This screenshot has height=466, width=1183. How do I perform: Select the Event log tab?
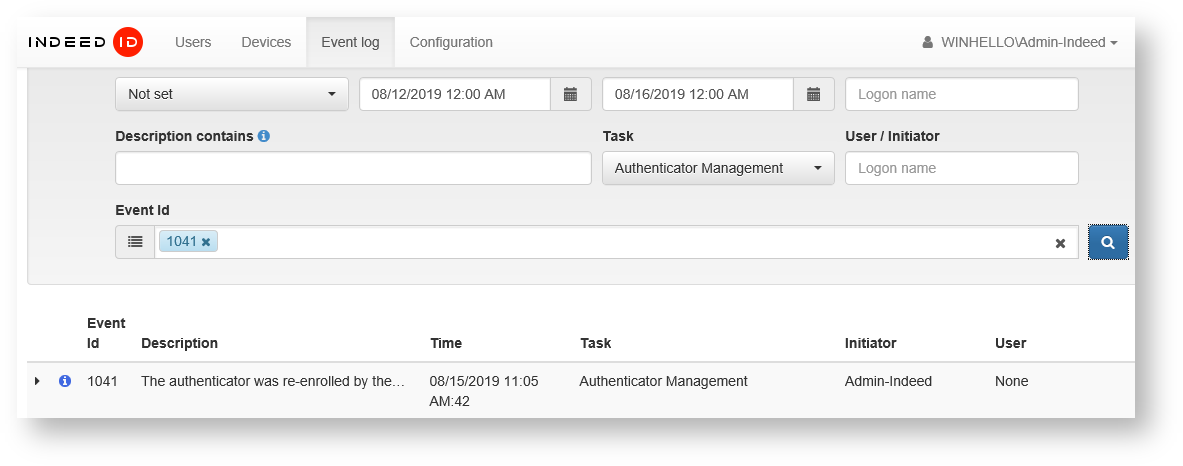pos(350,42)
